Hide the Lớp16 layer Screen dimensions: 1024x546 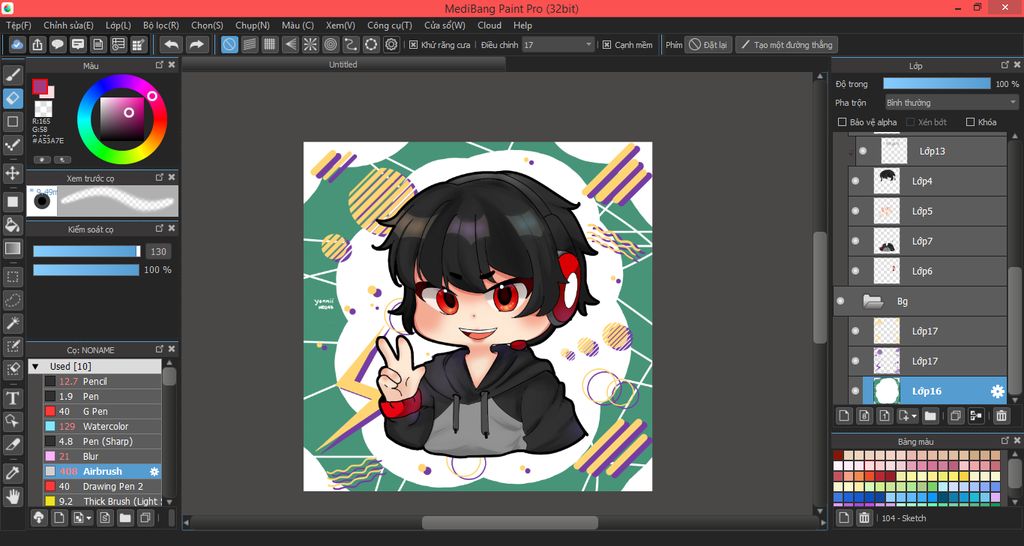point(856,391)
